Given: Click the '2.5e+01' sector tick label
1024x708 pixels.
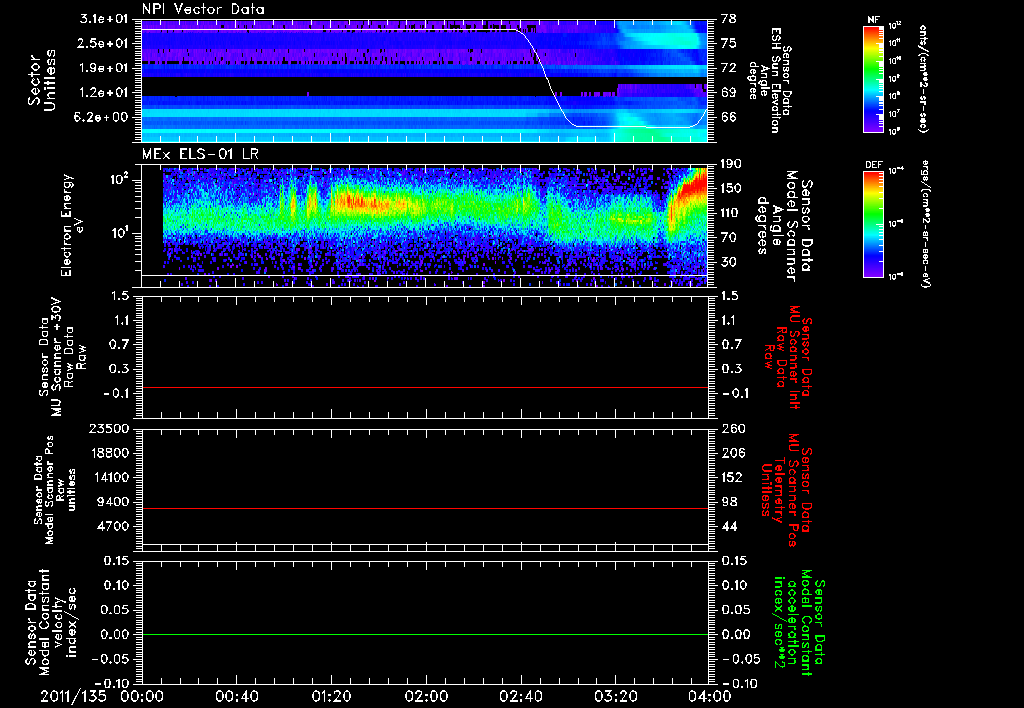Looking at the screenshot, I should click(x=103, y=43).
